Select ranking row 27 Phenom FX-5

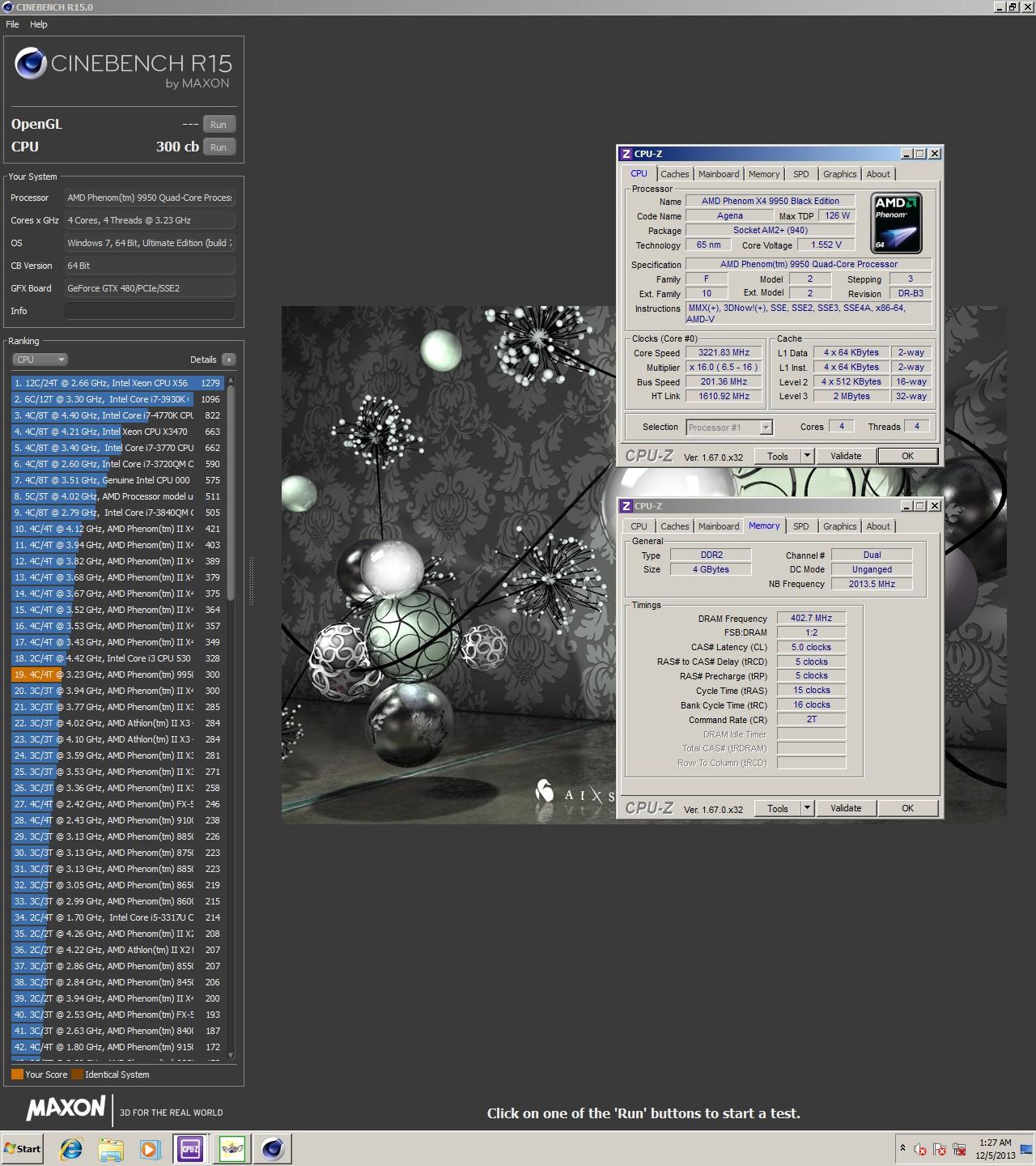coord(118,804)
